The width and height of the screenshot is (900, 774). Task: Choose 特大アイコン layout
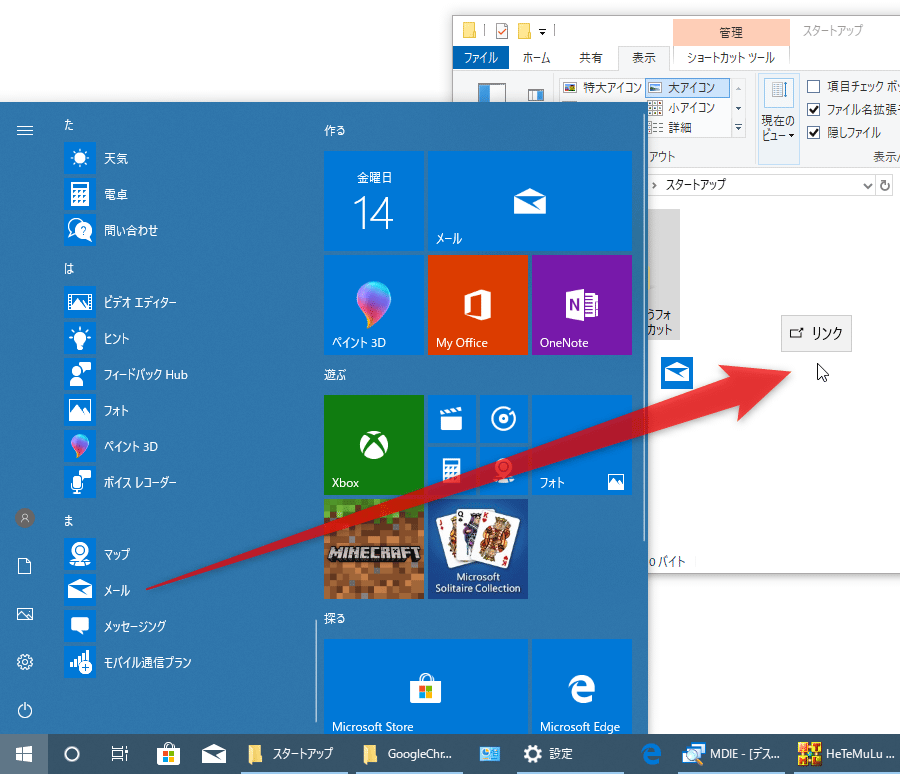[602, 87]
